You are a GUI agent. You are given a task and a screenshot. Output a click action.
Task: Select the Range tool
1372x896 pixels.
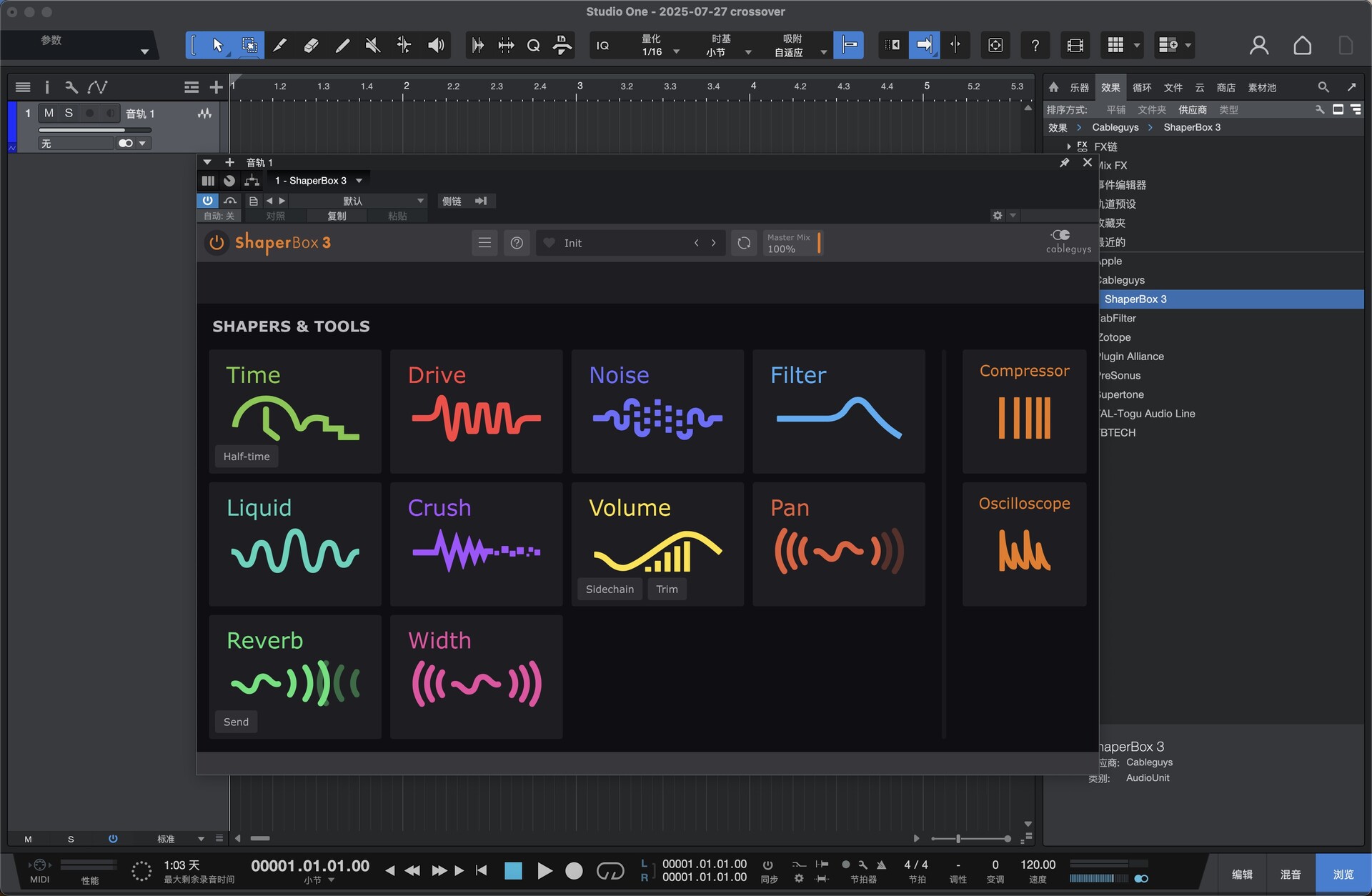pos(249,46)
